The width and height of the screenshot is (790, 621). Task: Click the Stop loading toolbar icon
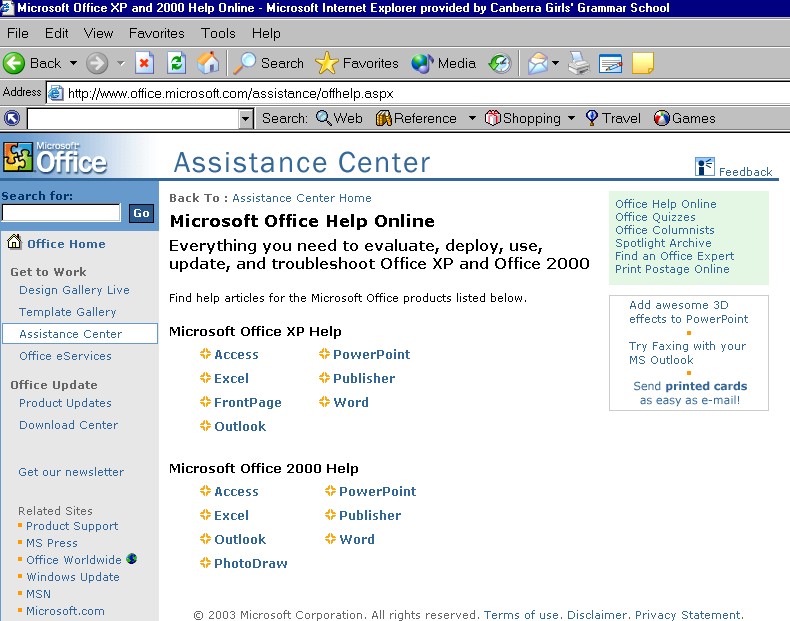pyautogui.click(x=144, y=63)
